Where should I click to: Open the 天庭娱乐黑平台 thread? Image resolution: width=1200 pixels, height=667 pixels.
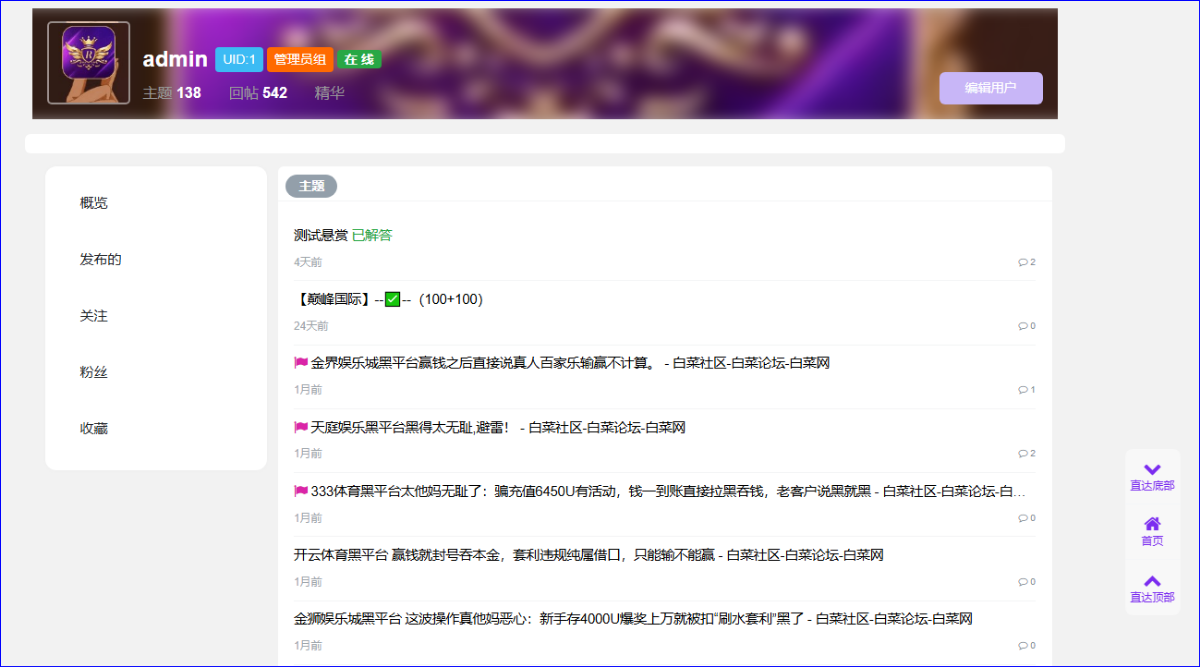point(498,427)
